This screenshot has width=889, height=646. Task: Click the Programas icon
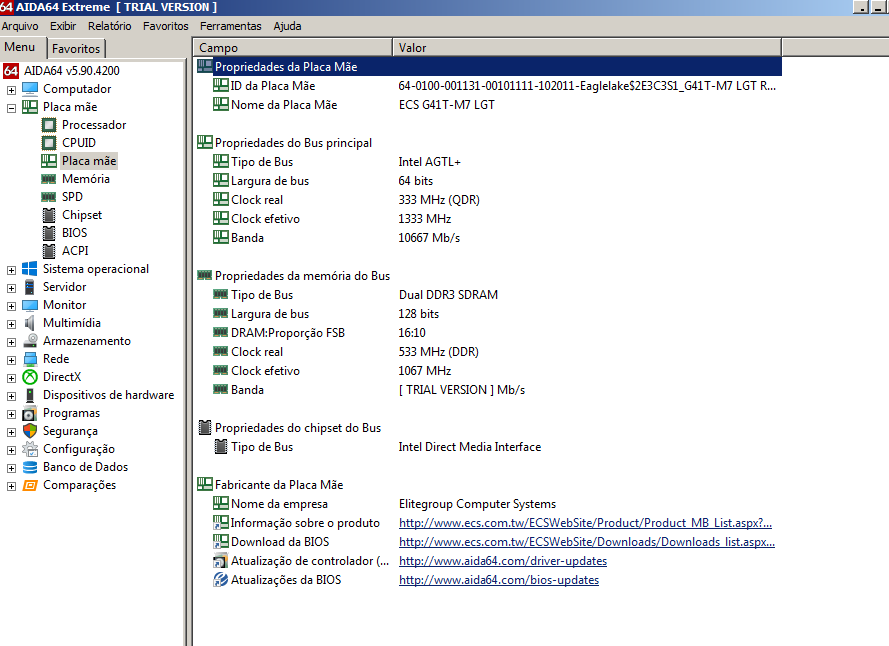[x=29, y=413]
